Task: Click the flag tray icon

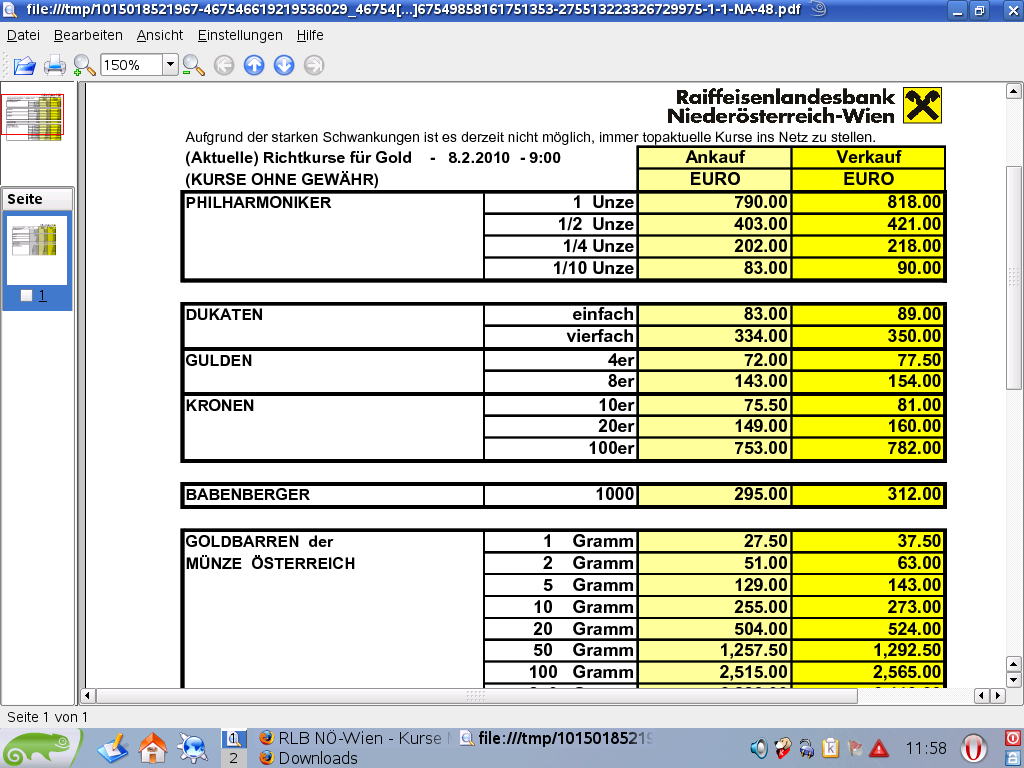Action: [x=855, y=748]
